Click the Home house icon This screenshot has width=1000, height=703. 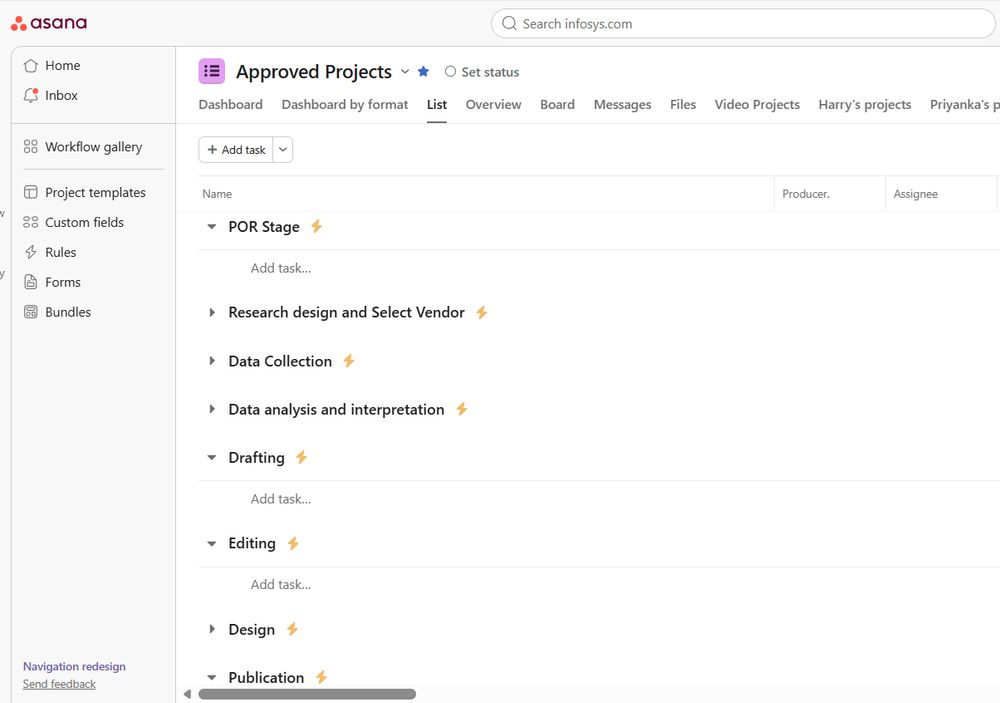[31, 66]
